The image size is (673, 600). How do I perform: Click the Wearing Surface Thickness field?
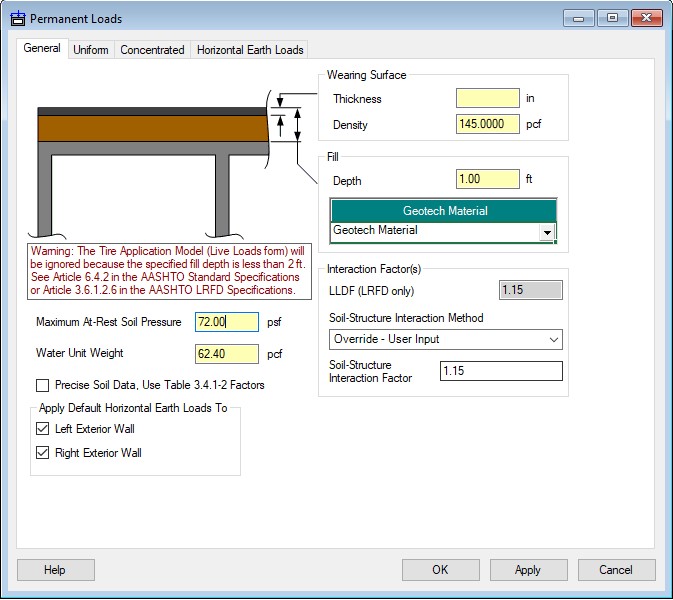(488, 98)
